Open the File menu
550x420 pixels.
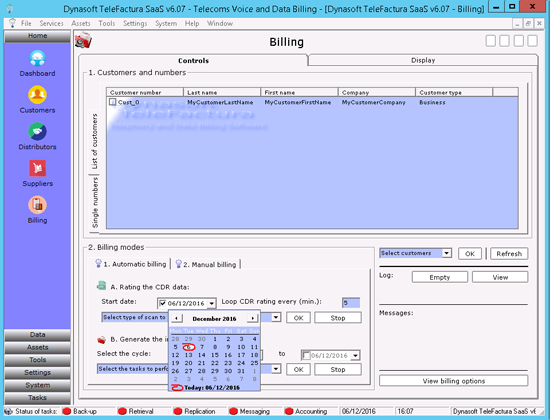(x=26, y=23)
